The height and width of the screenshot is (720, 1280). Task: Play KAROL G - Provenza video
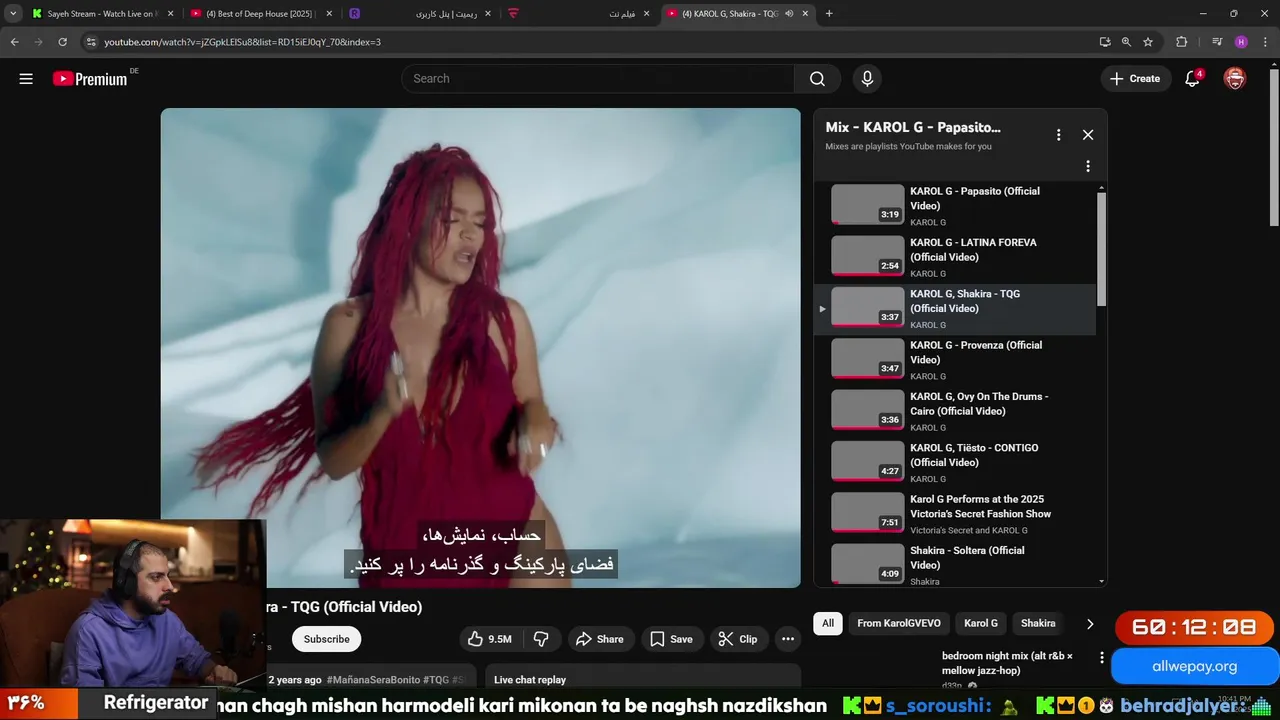coord(955,360)
